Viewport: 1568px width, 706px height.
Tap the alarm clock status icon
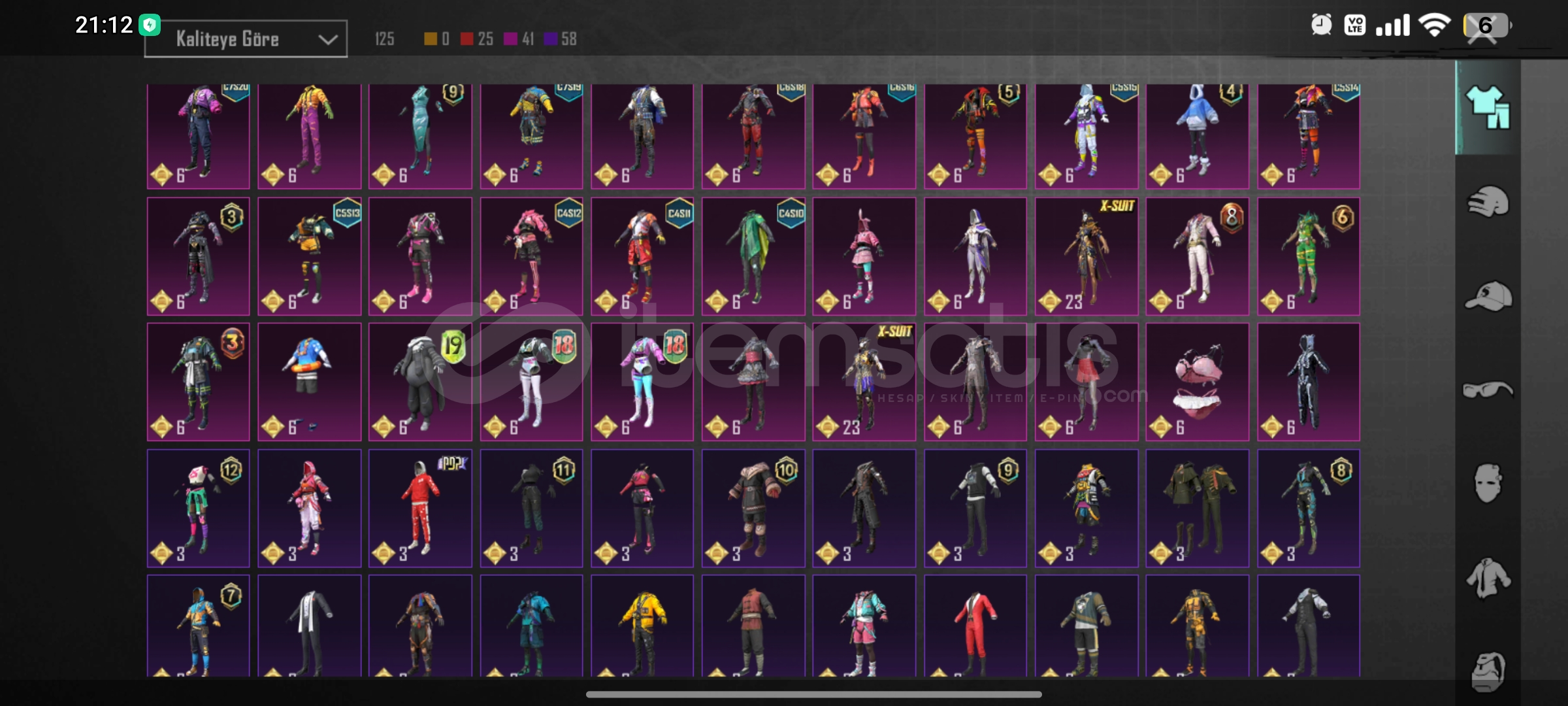click(1321, 25)
